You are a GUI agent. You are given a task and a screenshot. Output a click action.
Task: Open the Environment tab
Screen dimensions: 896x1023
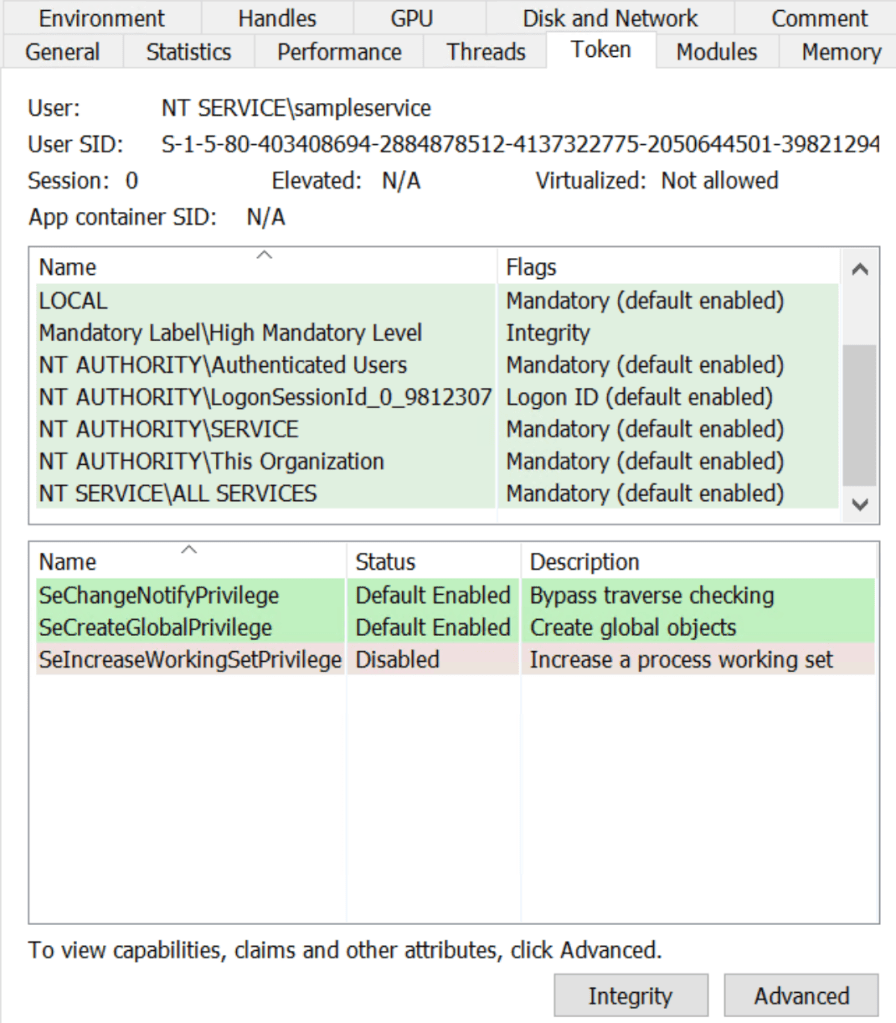click(101, 18)
